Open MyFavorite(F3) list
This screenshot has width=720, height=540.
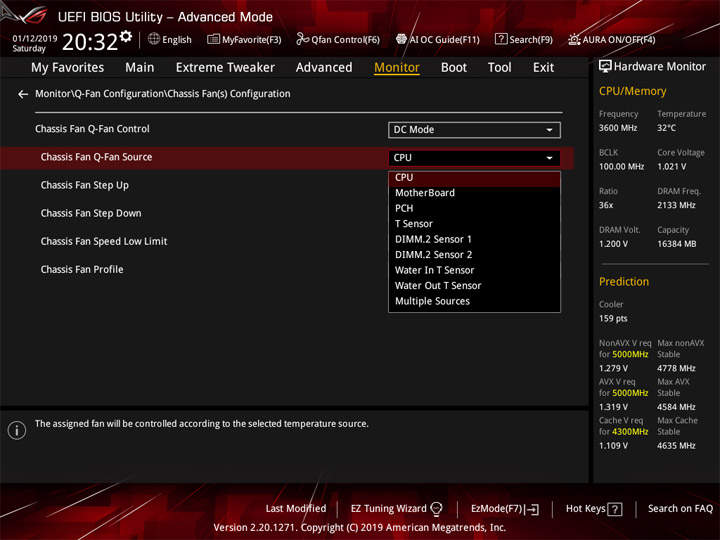click(244, 39)
